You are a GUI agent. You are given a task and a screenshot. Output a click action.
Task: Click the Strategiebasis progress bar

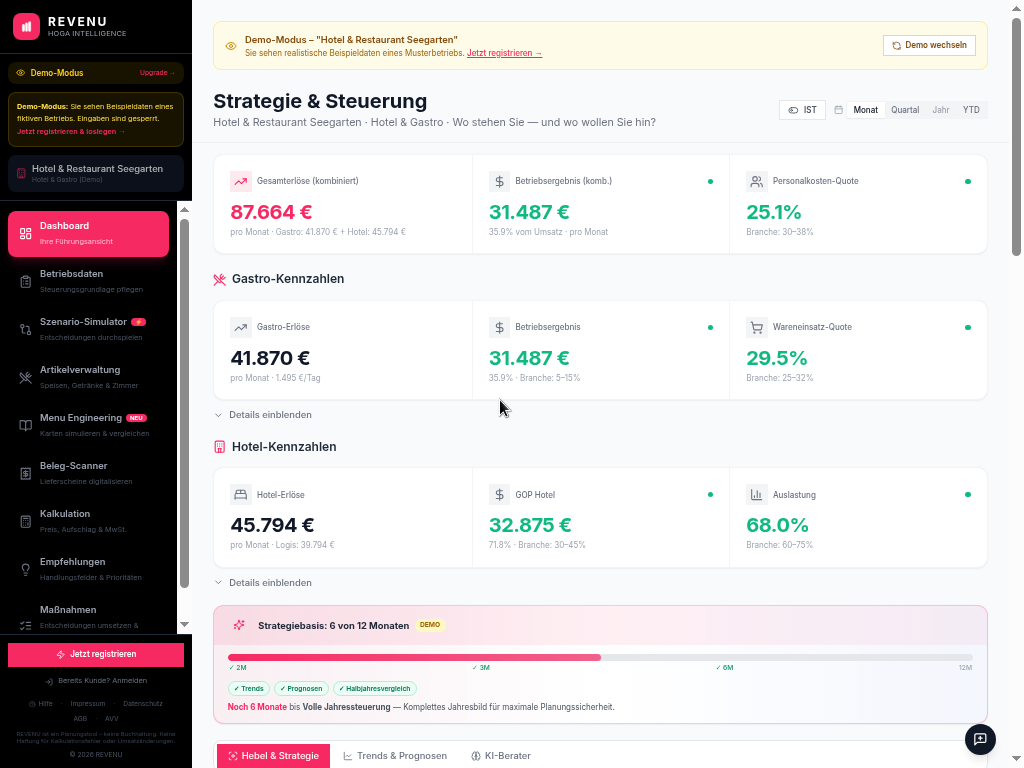[600, 657]
